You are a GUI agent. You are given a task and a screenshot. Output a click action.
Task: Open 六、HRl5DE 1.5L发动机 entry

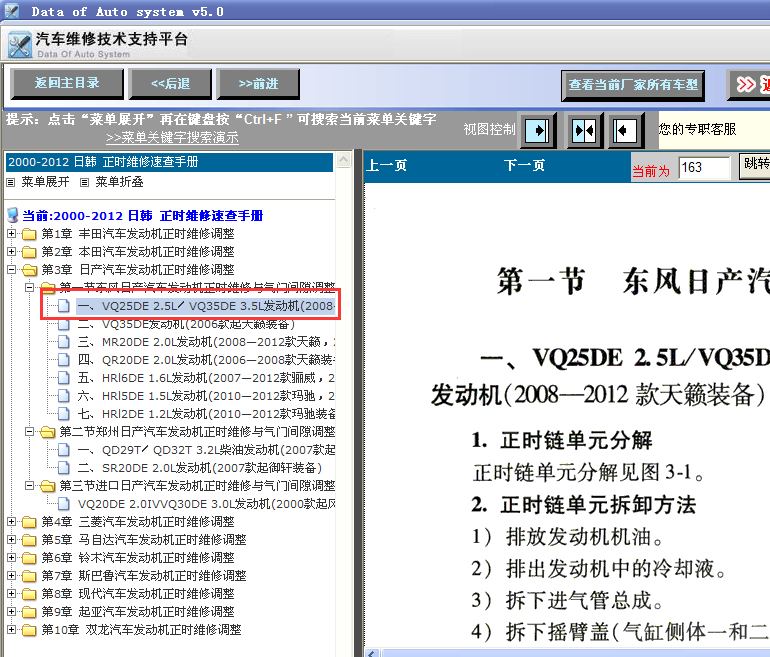[x=206, y=396]
